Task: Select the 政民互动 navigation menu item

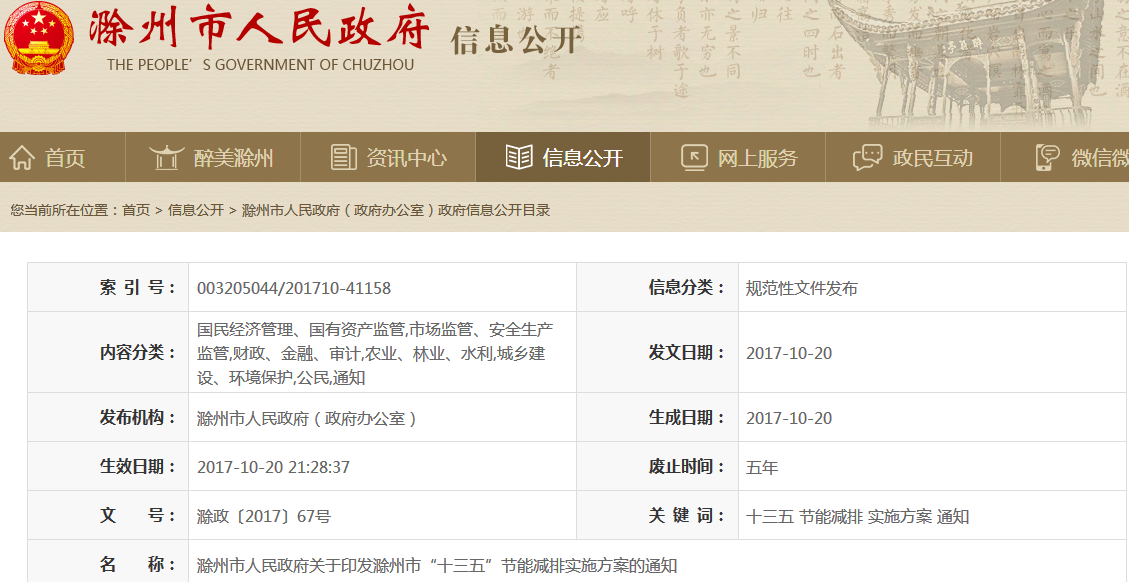Action: tap(932, 158)
